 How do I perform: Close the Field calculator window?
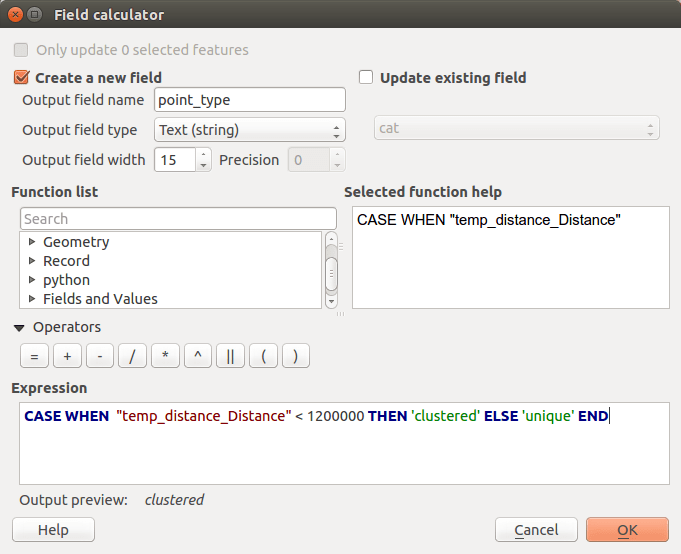point(16,15)
